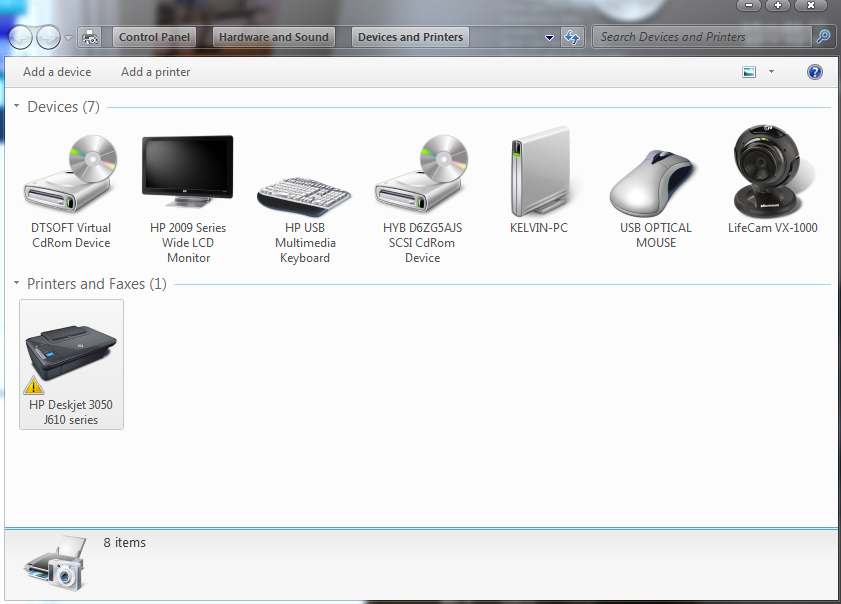This screenshot has width=841, height=604.
Task: Select the USB OPTICAL MOUSE icon
Action: 652,183
